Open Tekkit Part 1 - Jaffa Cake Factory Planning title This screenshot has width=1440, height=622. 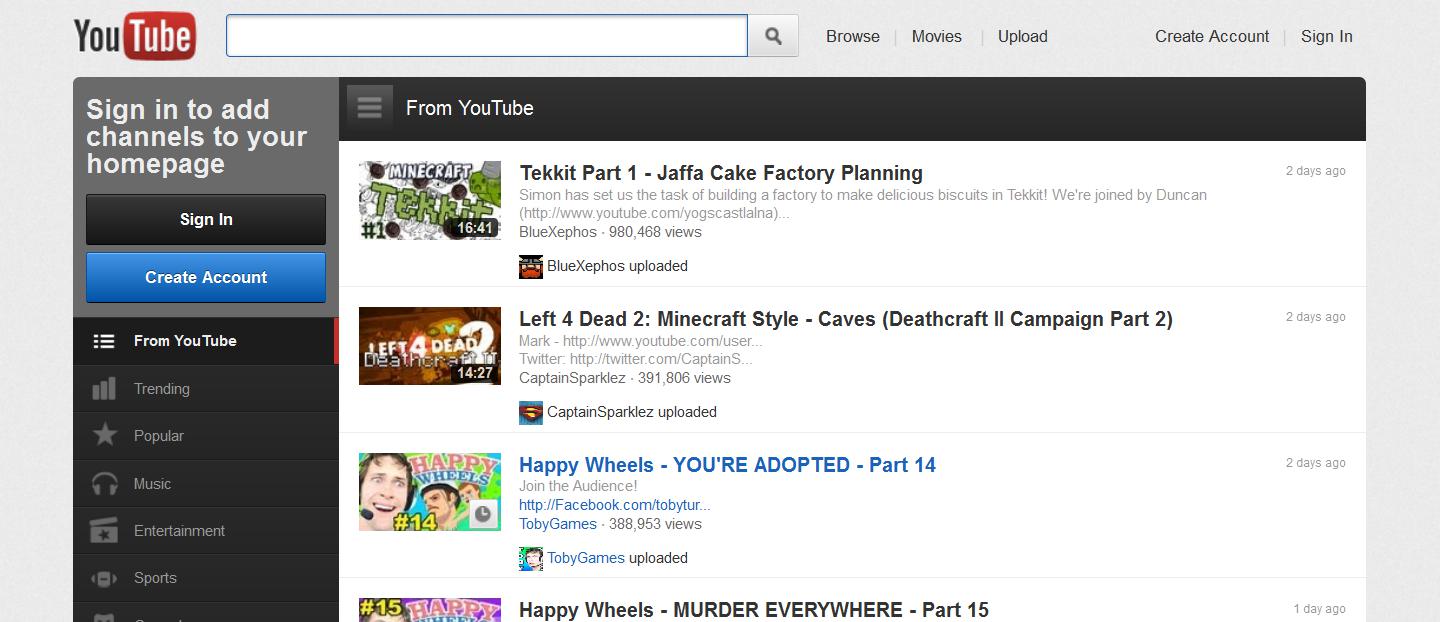721,173
